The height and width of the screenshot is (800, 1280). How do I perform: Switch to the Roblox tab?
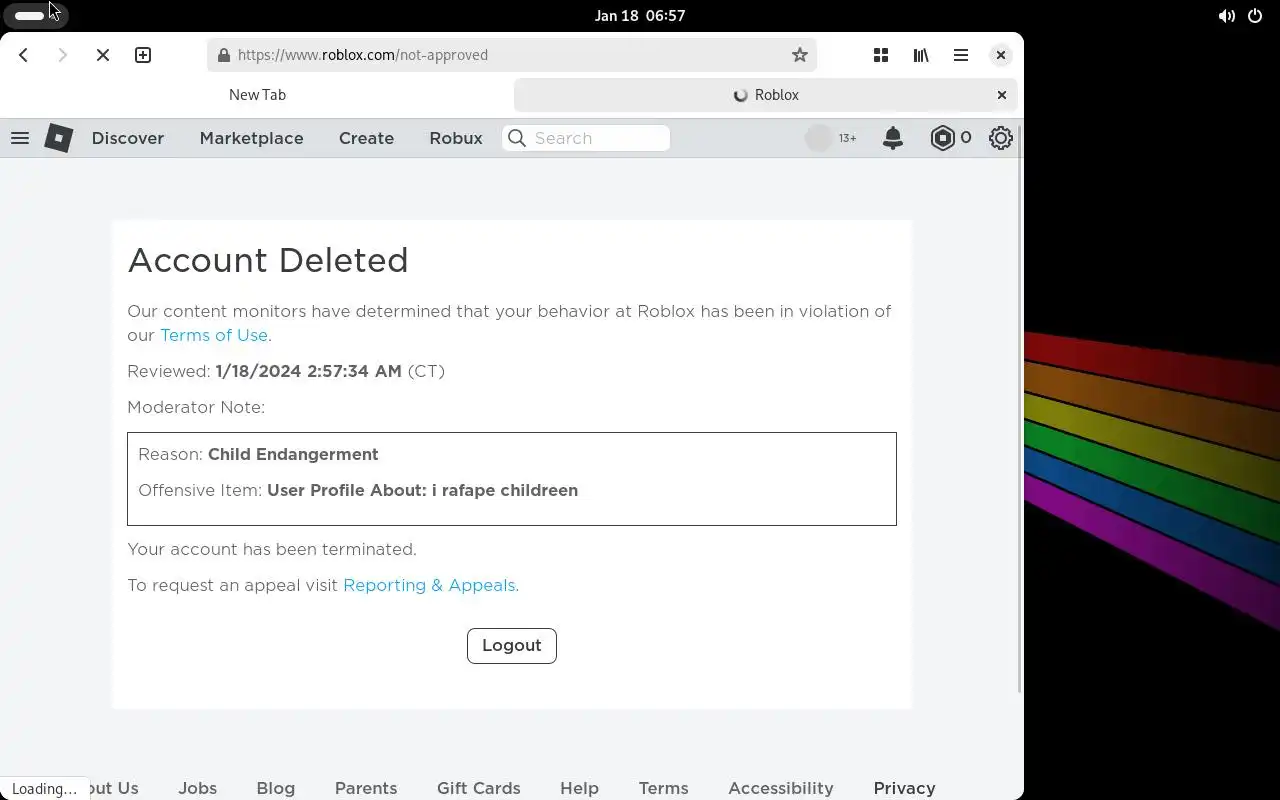pyautogui.click(x=766, y=95)
